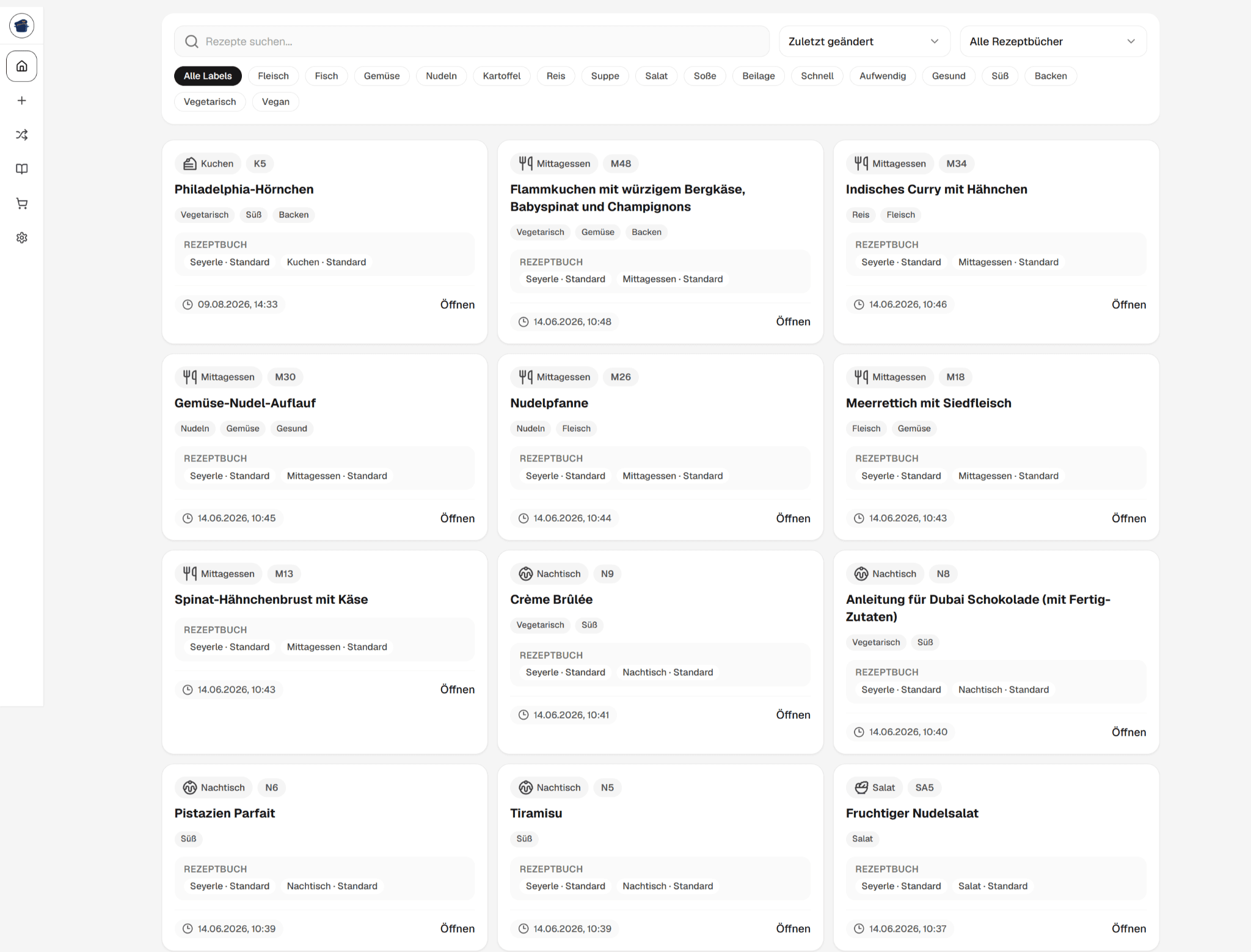
Task: Select the Alle Labels filter chip
Action: (208, 76)
